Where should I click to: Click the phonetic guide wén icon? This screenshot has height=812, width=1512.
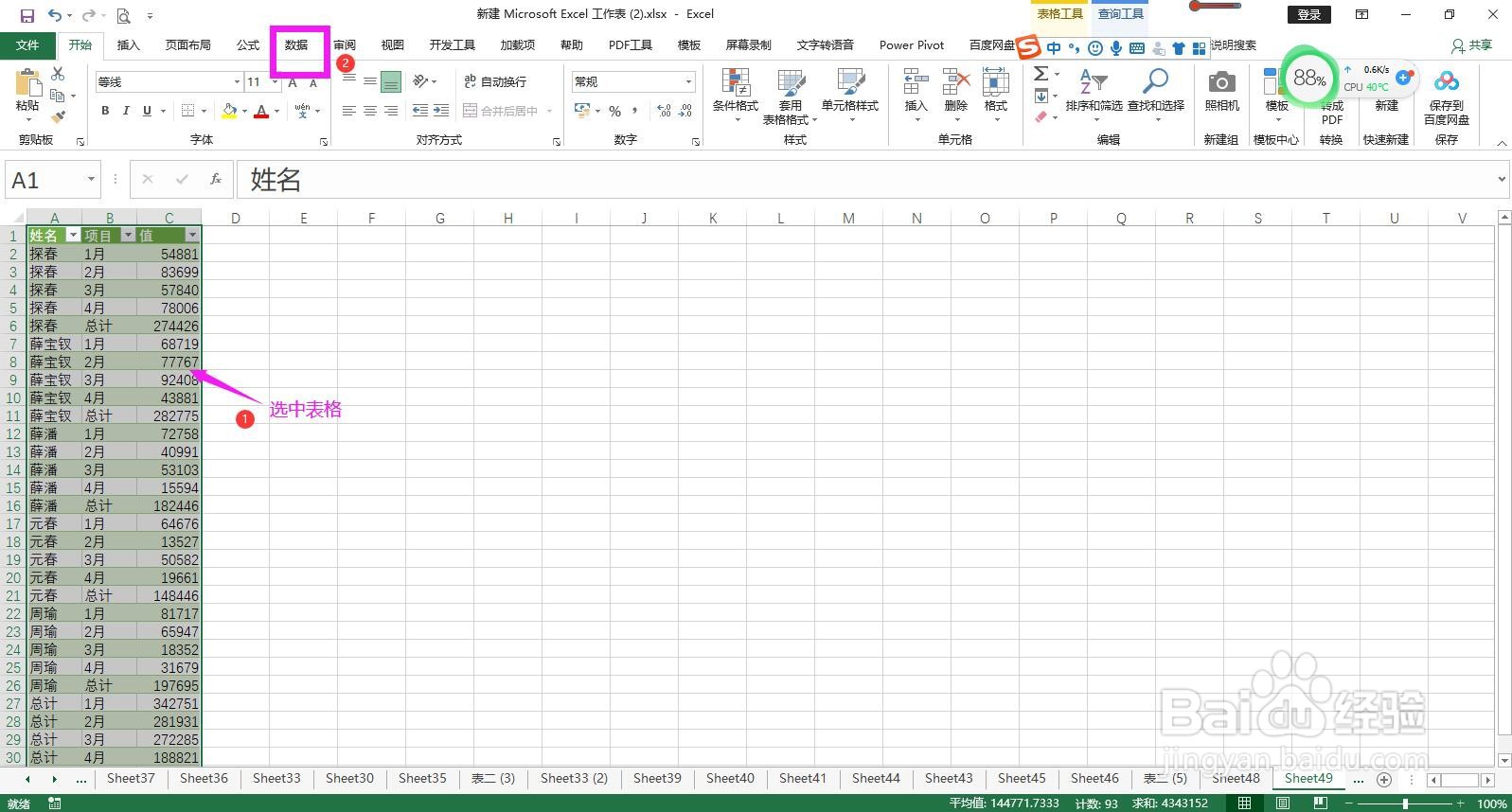[x=302, y=111]
